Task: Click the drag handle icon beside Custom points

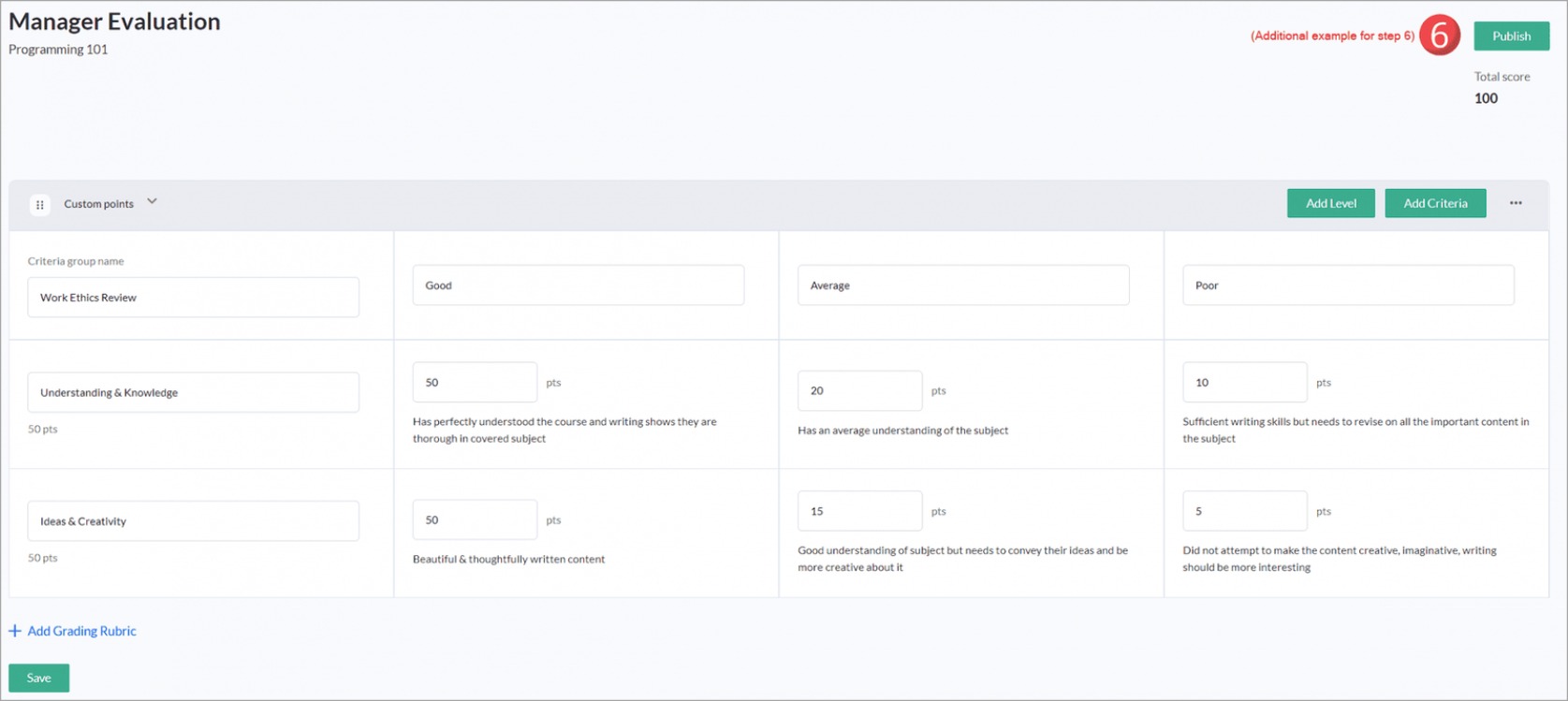Action: tap(39, 204)
